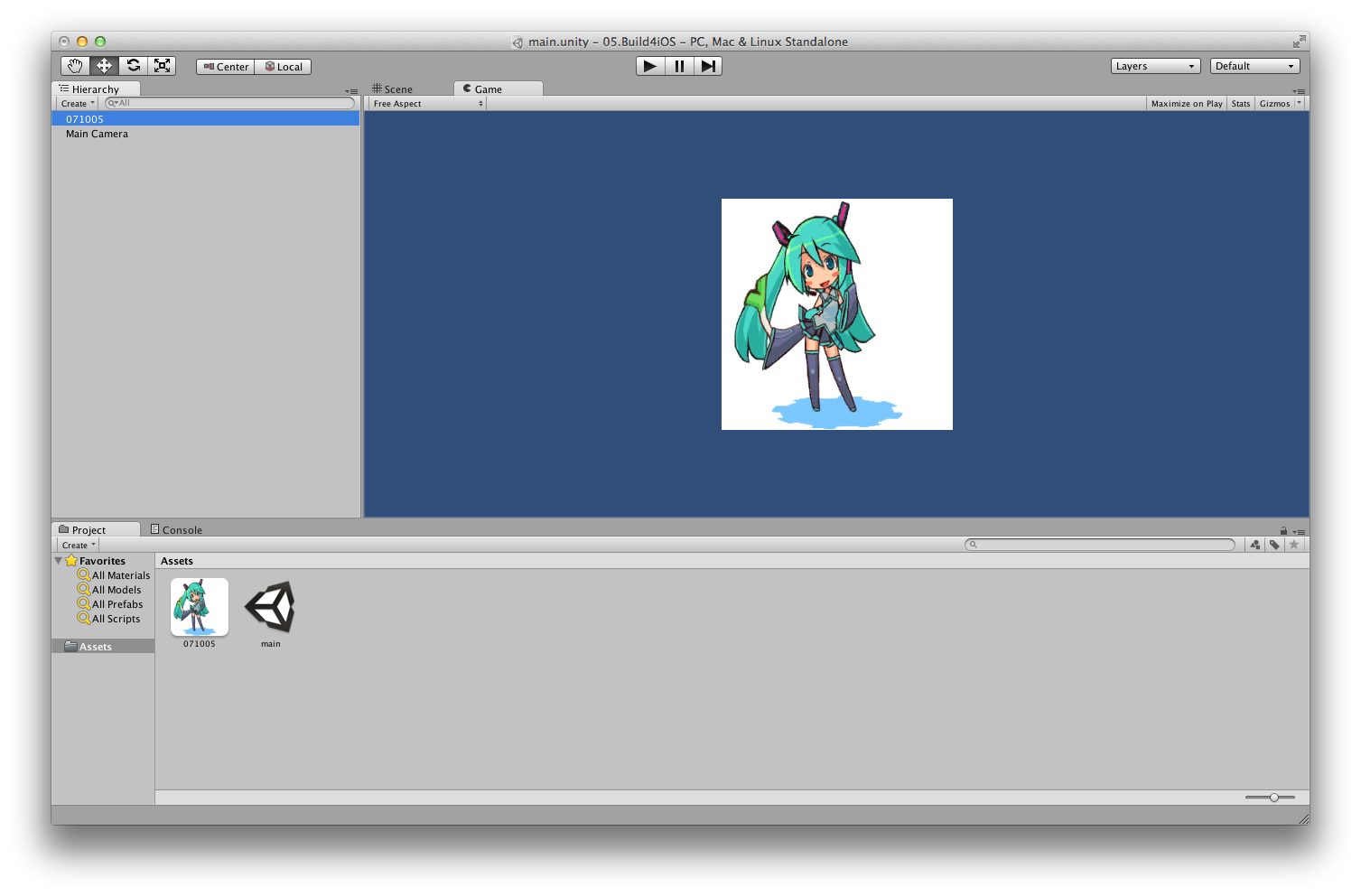Click the Assets breadcrumb label
The width and height of the screenshot is (1361, 896).
pyautogui.click(x=177, y=561)
